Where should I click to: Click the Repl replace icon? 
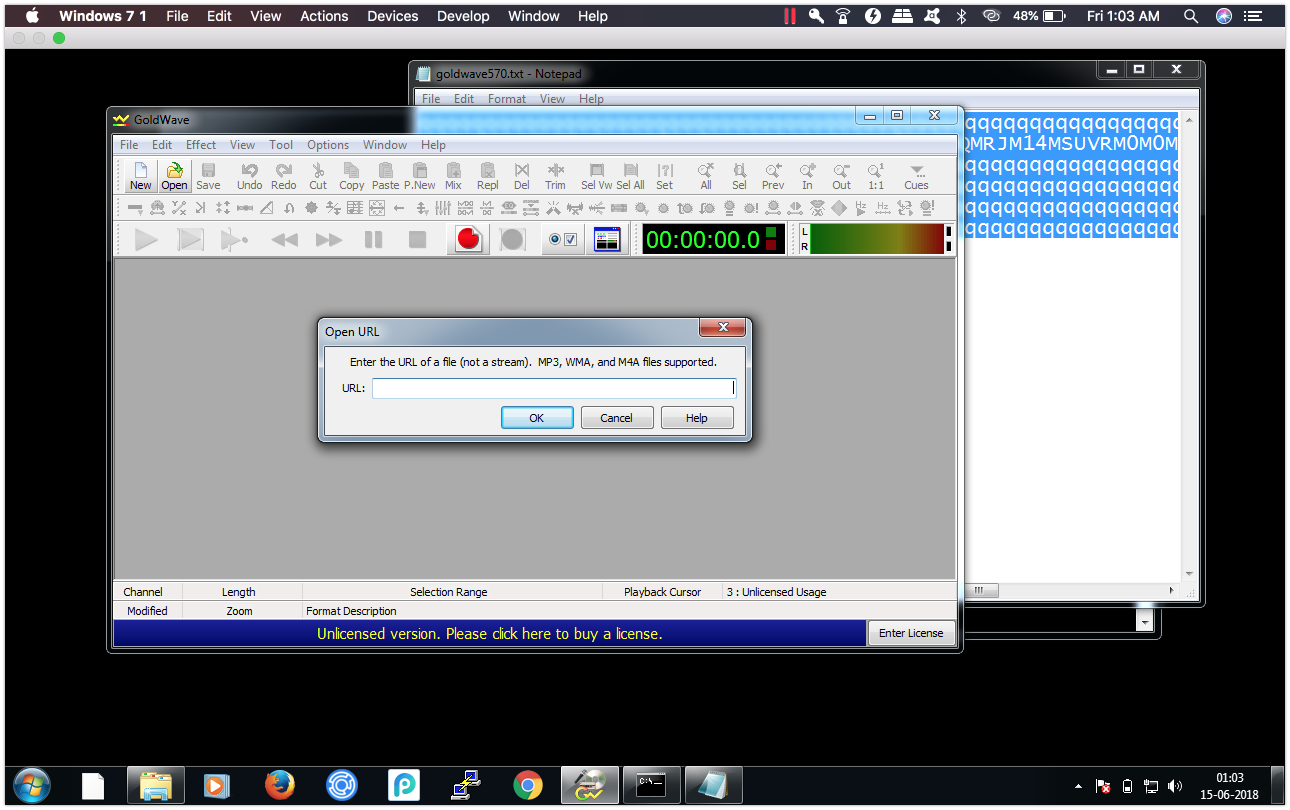point(488,176)
